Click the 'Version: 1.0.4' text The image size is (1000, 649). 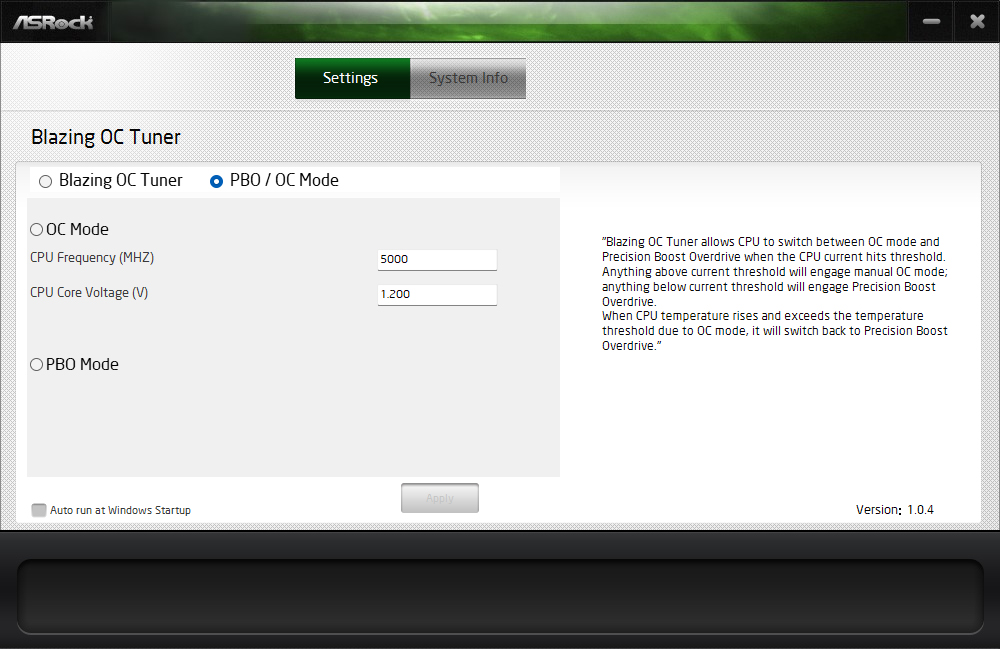click(x=895, y=510)
